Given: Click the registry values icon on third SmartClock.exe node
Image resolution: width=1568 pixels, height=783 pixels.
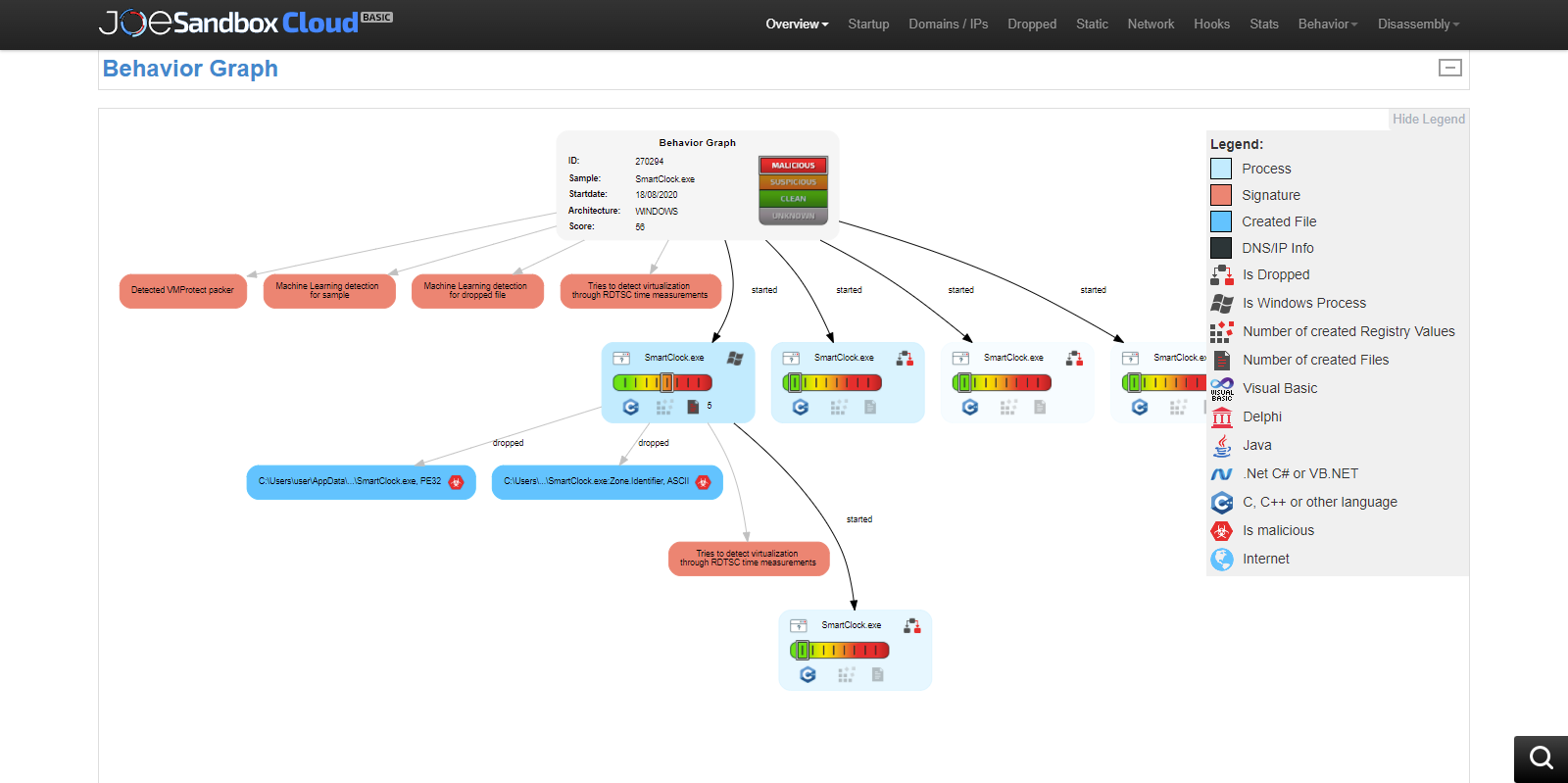Looking at the screenshot, I should (x=1008, y=407).
